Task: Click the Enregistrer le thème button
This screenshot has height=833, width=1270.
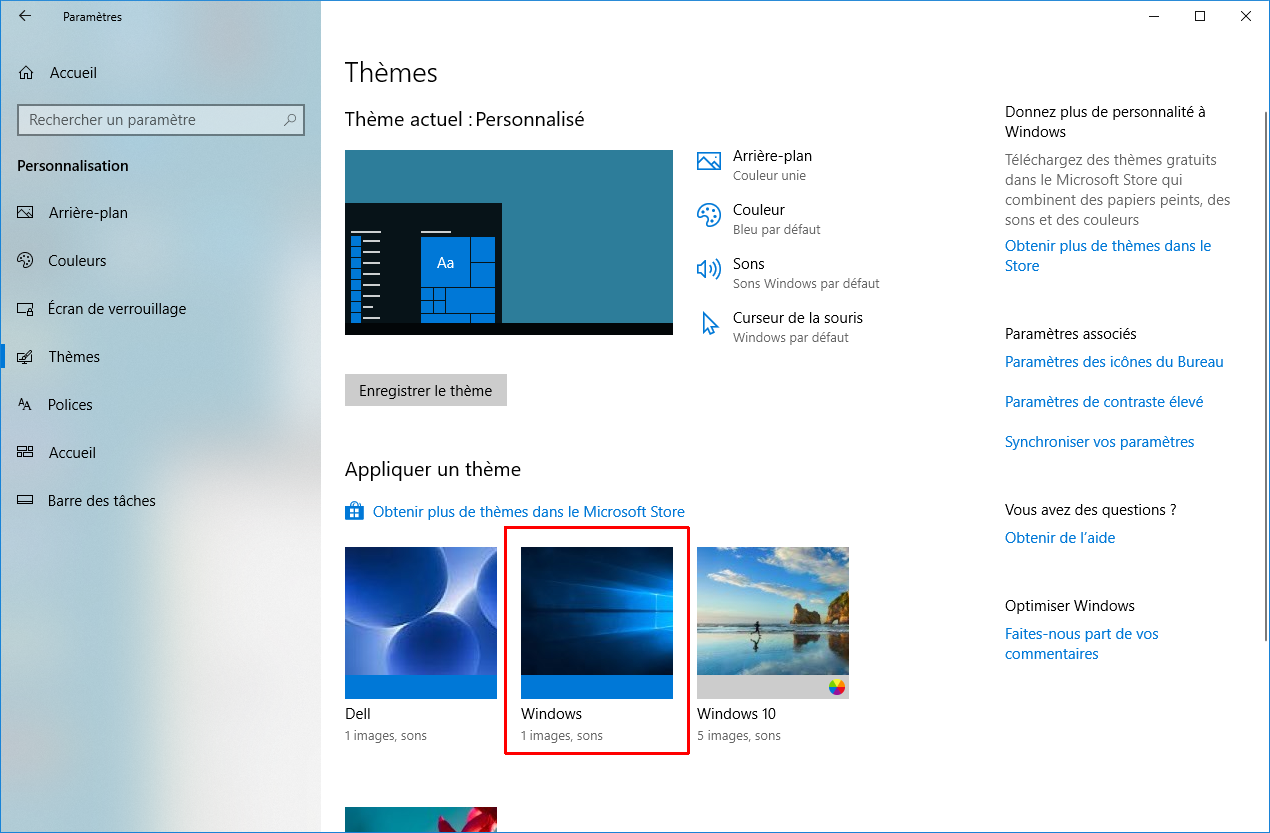Action: click(426, 391)
